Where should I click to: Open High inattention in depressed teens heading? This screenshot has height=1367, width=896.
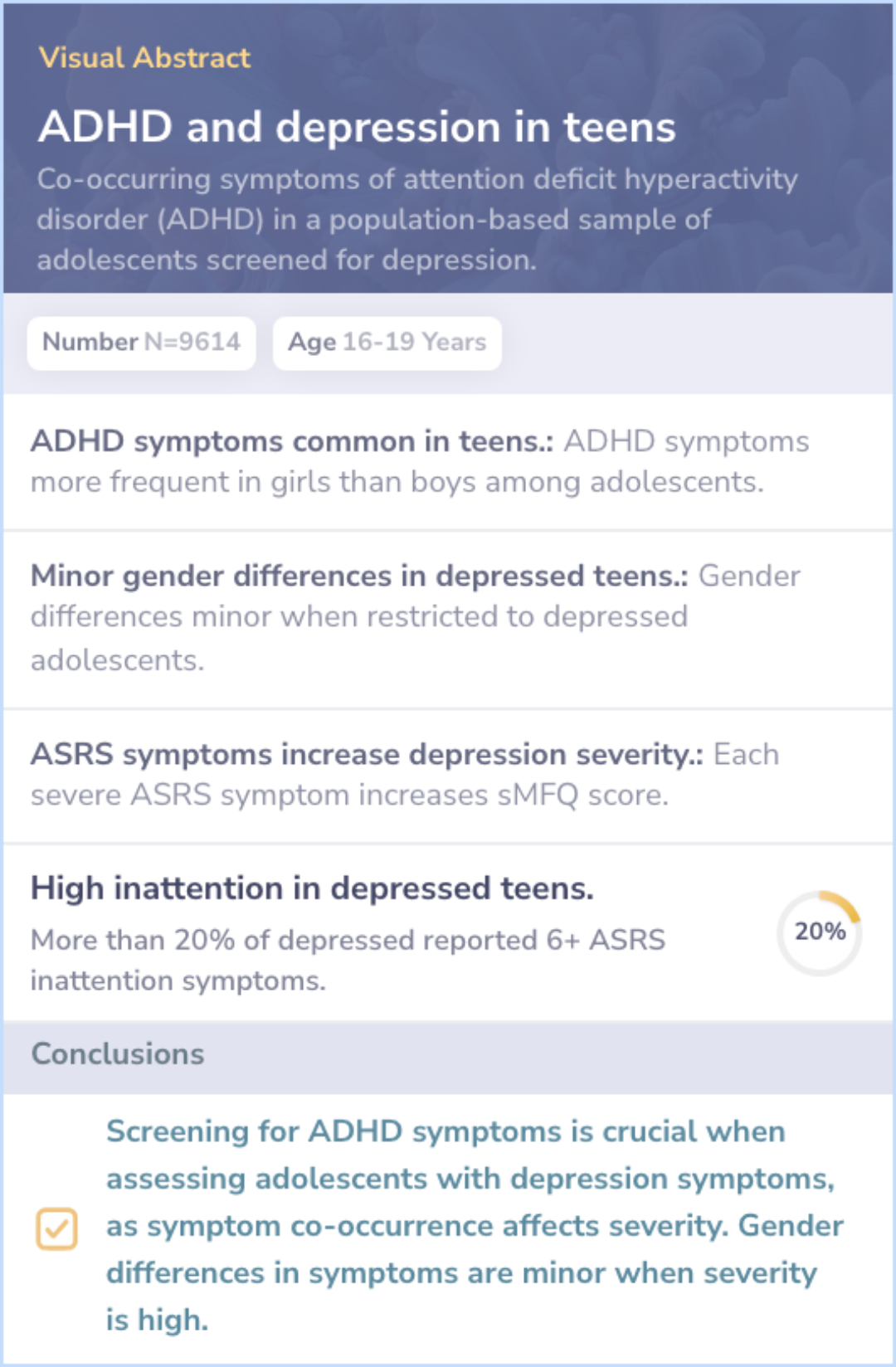312,888
